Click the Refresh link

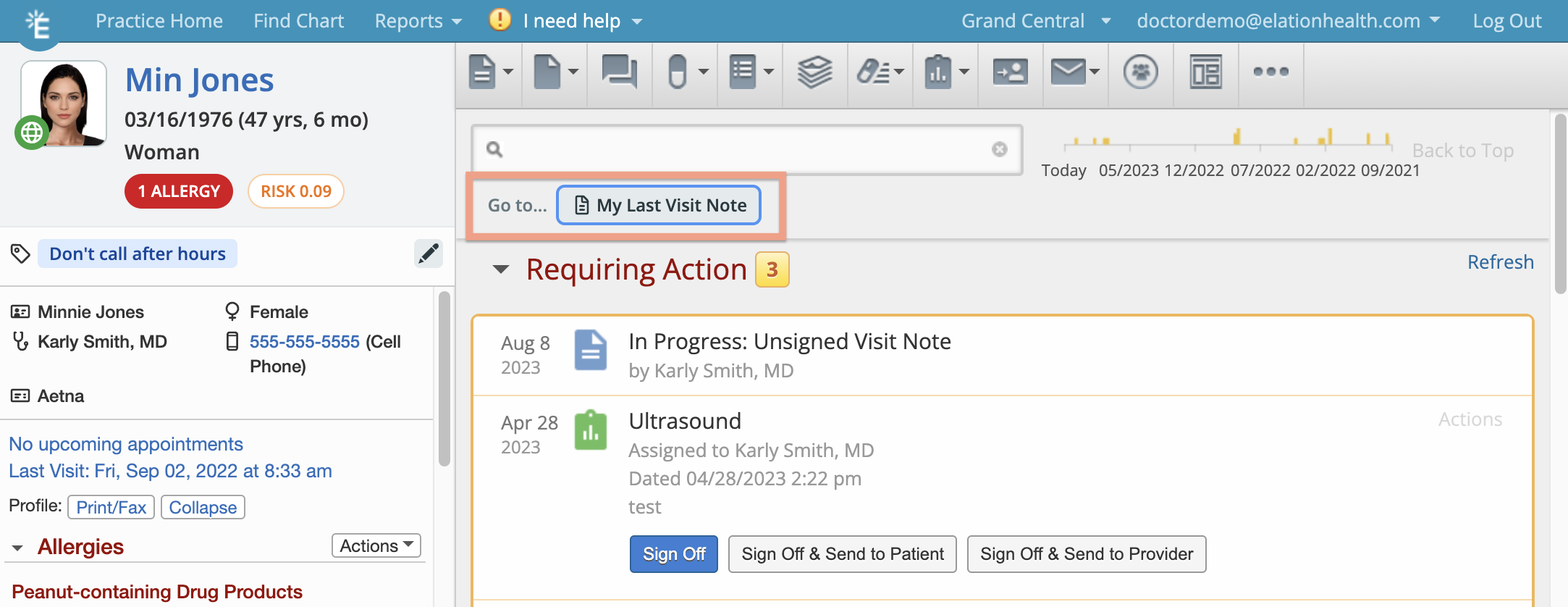[1501, 262]
